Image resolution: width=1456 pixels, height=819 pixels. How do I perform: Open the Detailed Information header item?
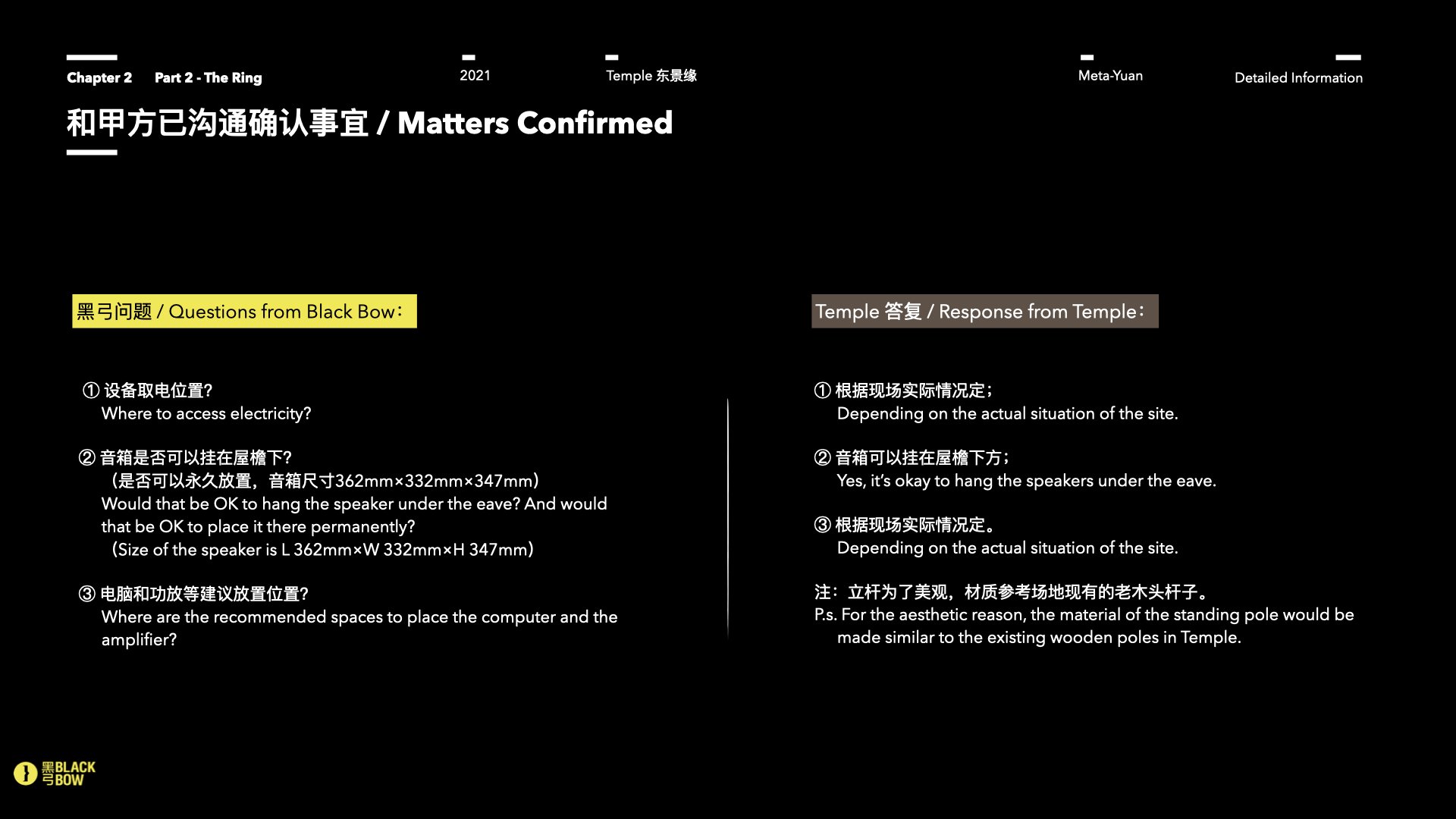(x=1298, y=77)
